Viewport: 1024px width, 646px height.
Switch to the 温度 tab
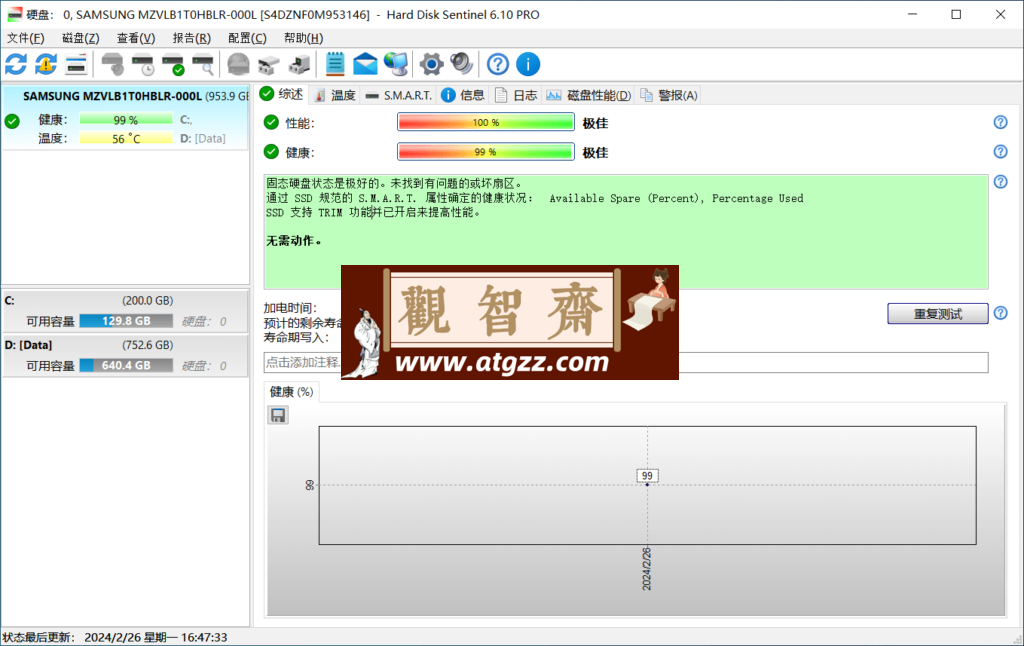pos(334,95)
